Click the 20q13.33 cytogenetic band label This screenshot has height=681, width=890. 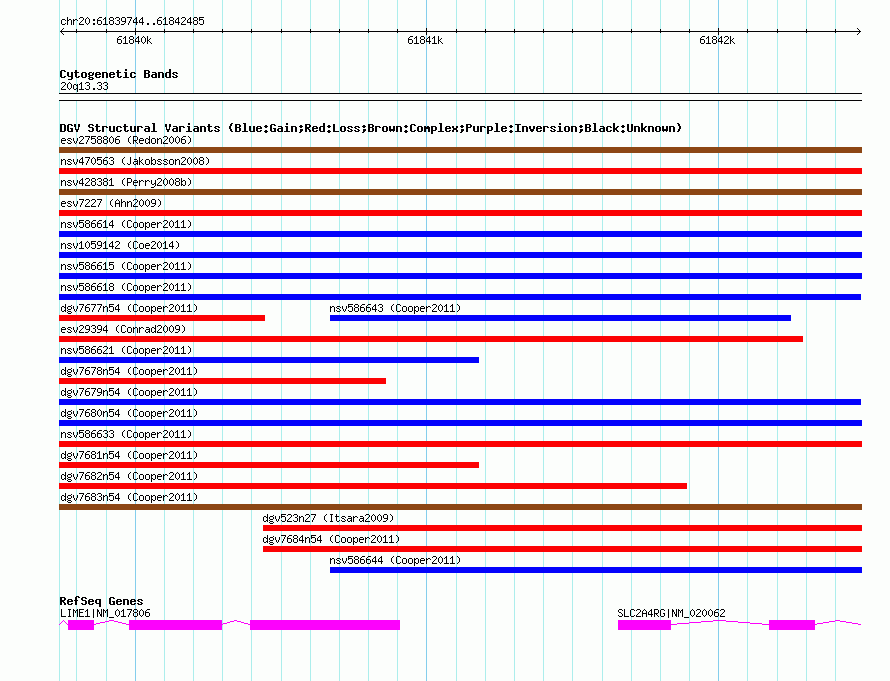[x=84, y=86]
